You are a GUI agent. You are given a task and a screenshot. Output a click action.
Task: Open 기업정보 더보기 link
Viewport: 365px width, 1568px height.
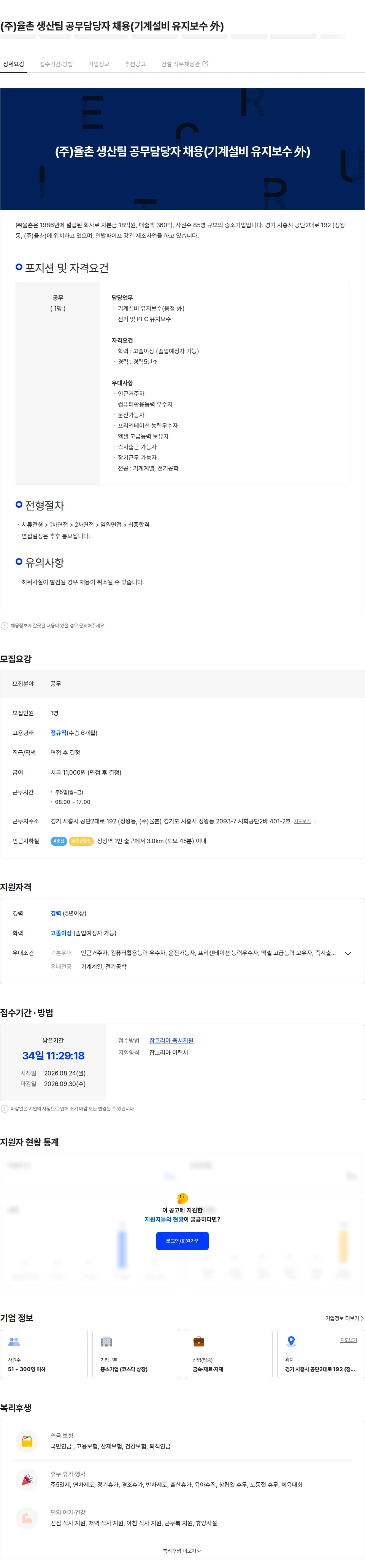344,1318
